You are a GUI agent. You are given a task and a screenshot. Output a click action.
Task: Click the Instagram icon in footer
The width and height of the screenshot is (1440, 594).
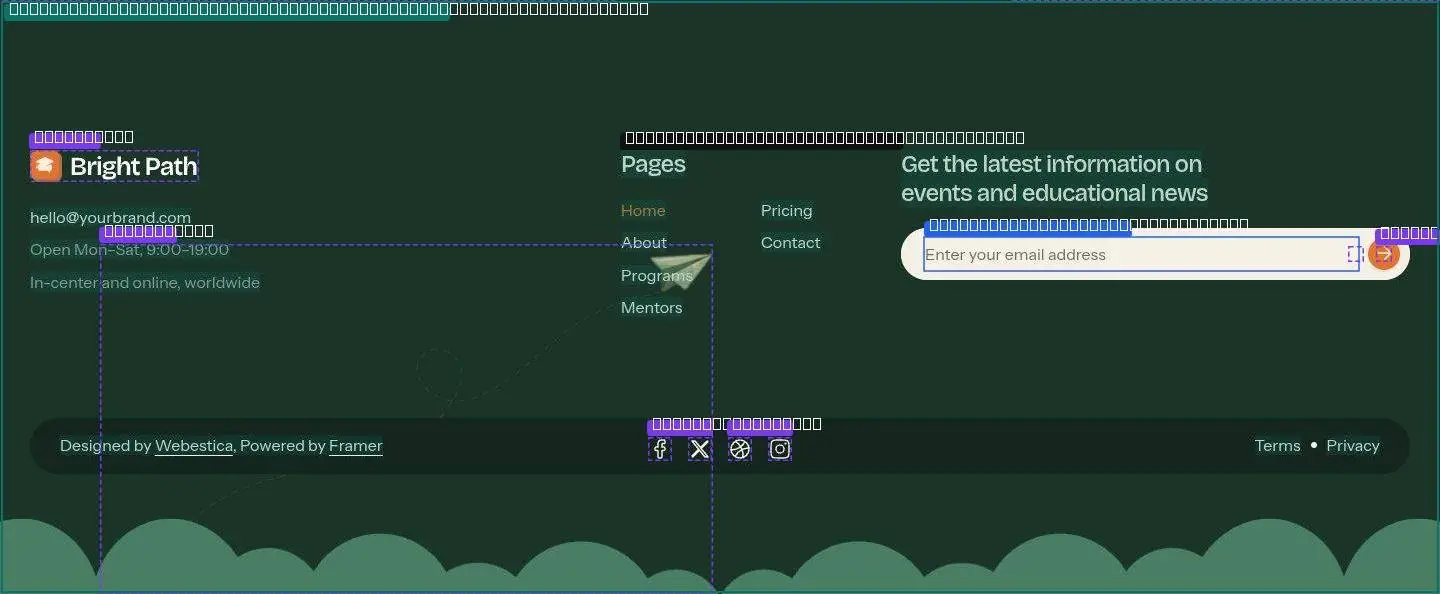click(780, 449)
